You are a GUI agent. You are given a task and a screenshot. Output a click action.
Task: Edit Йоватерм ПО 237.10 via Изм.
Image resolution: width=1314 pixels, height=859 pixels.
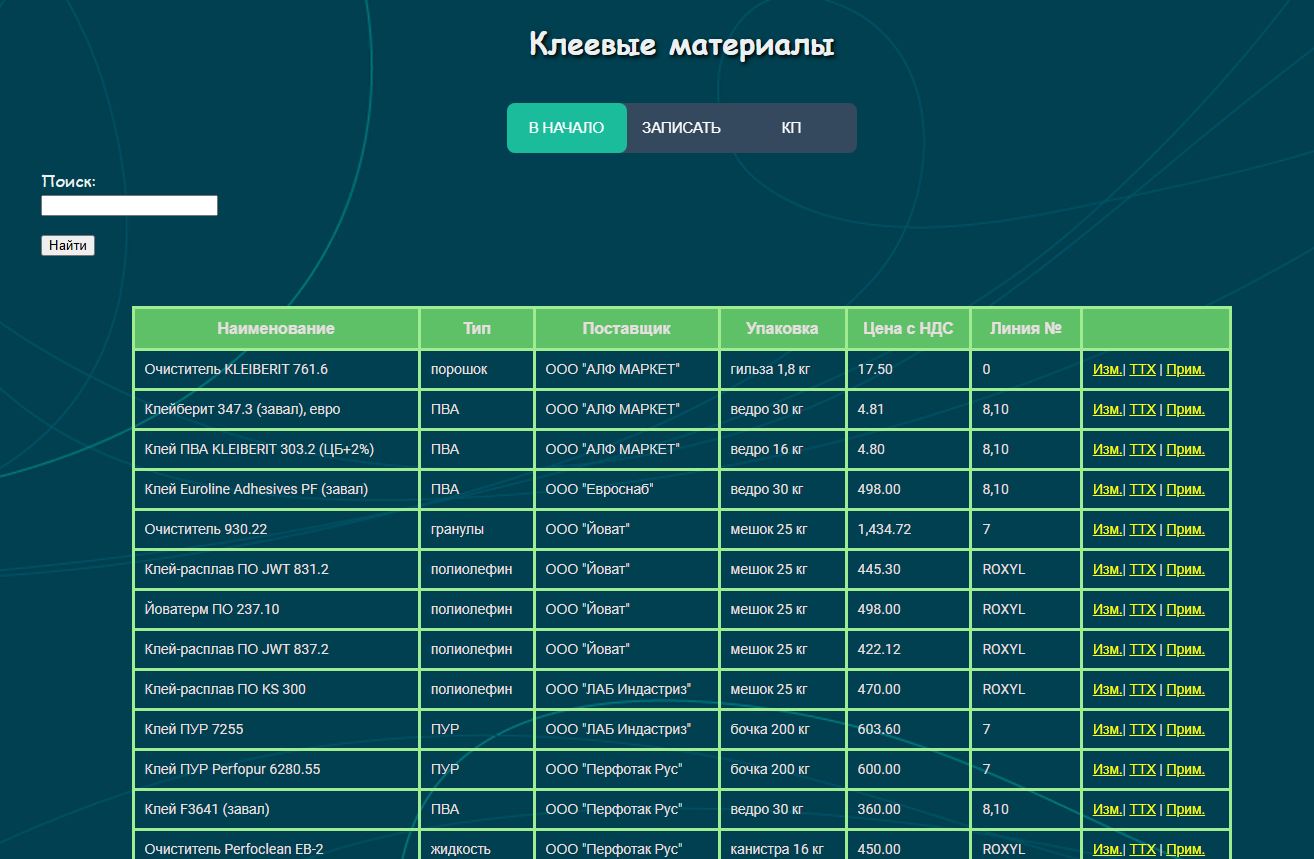(1107, 609)
